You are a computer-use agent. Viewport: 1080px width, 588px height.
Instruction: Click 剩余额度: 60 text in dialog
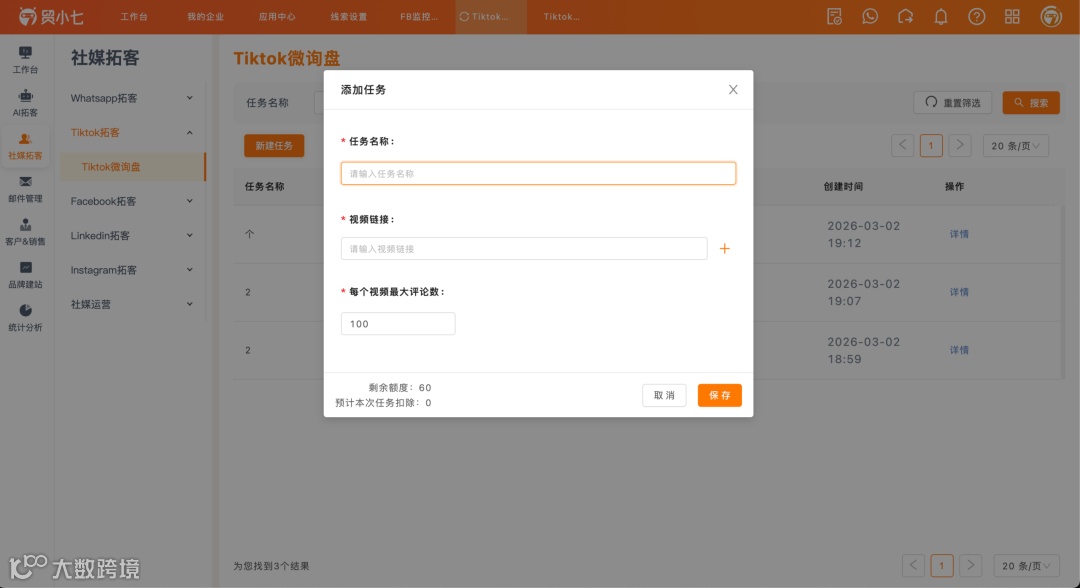(x=399, y=388)
